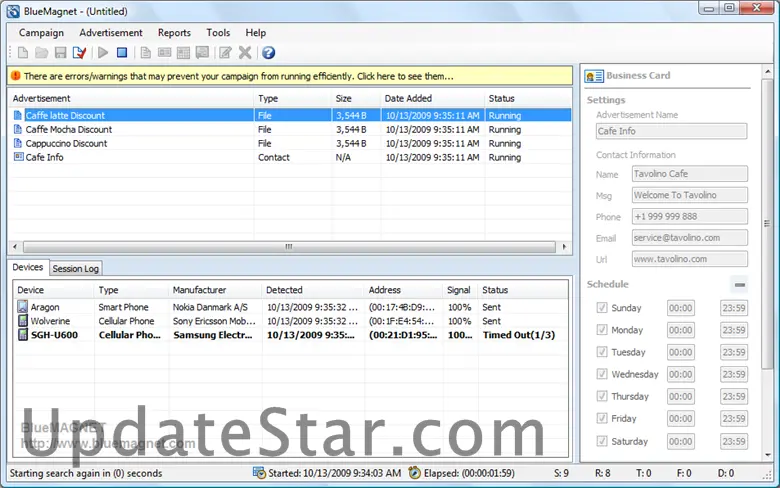Start the campaign with the play icon

(103, 52)
